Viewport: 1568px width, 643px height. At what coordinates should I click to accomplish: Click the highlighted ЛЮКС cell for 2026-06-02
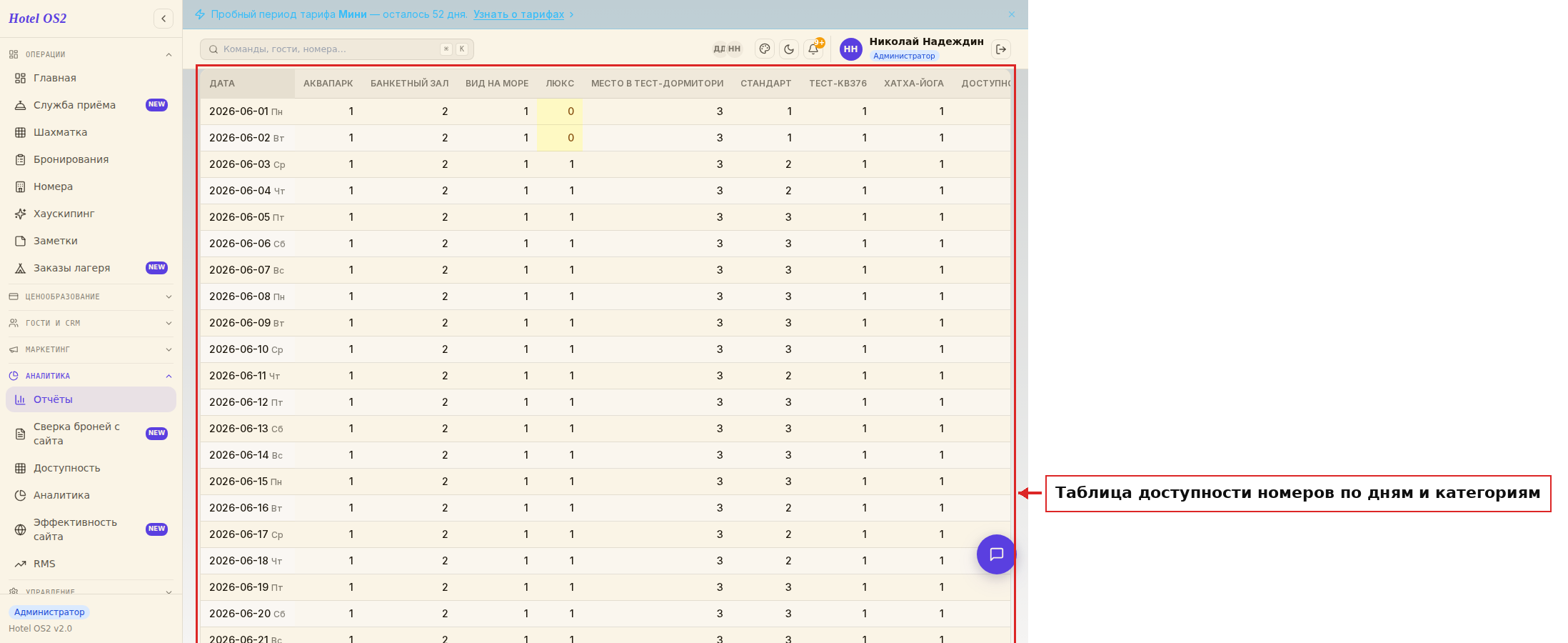[x=560, y=138]
